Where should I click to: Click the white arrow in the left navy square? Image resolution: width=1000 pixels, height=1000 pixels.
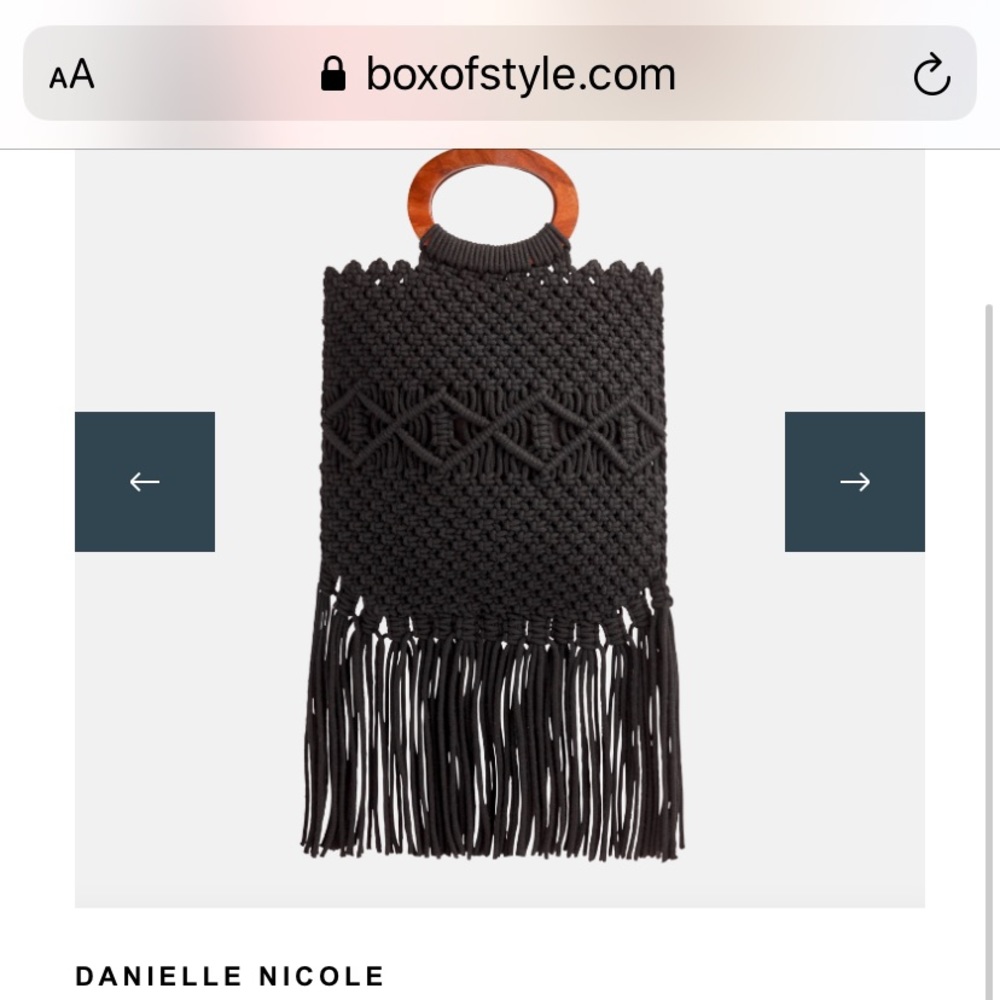(x=145, y=482)
